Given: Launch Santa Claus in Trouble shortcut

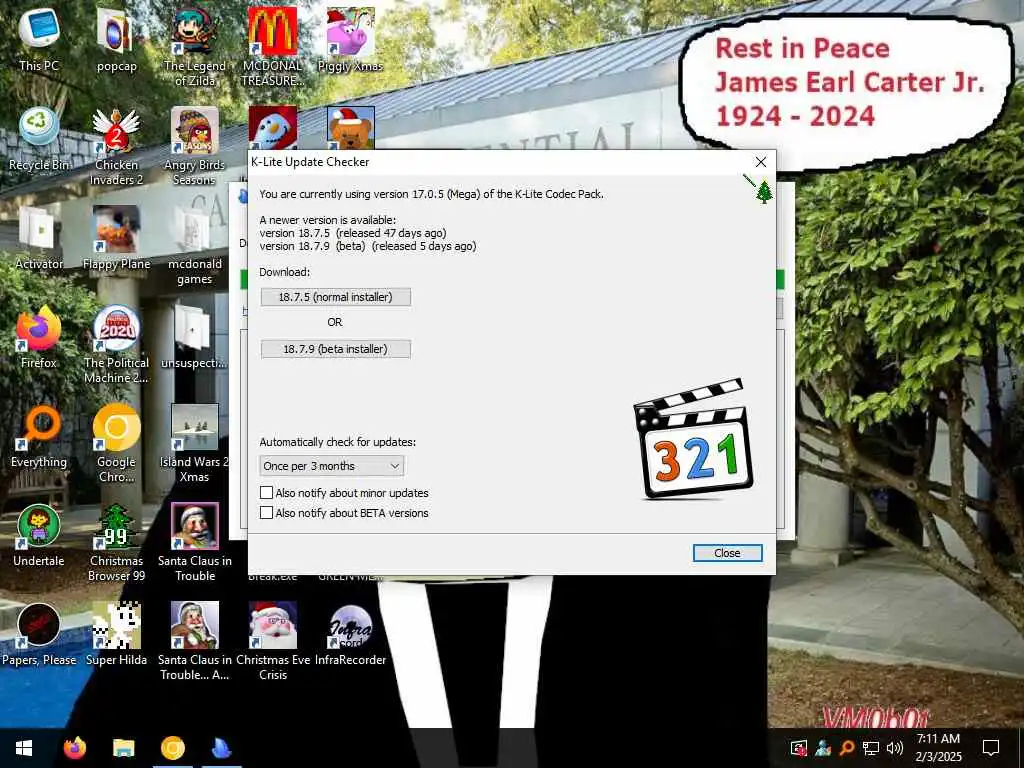Looking at the screenshot, I should pyautogui.click(x=195, y=543).
